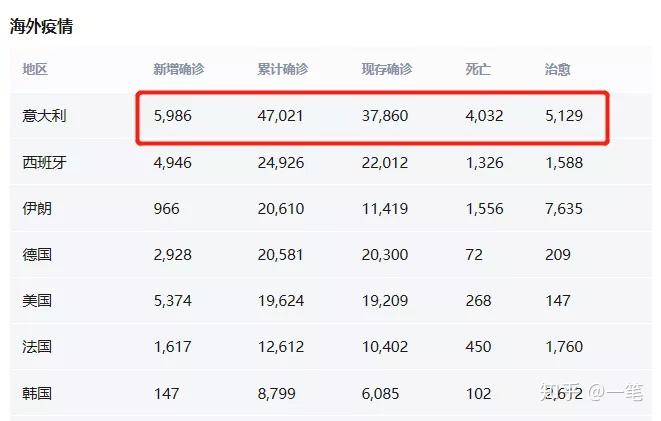
Task: Click on the 德国 row name
Action: pos(37,254)
